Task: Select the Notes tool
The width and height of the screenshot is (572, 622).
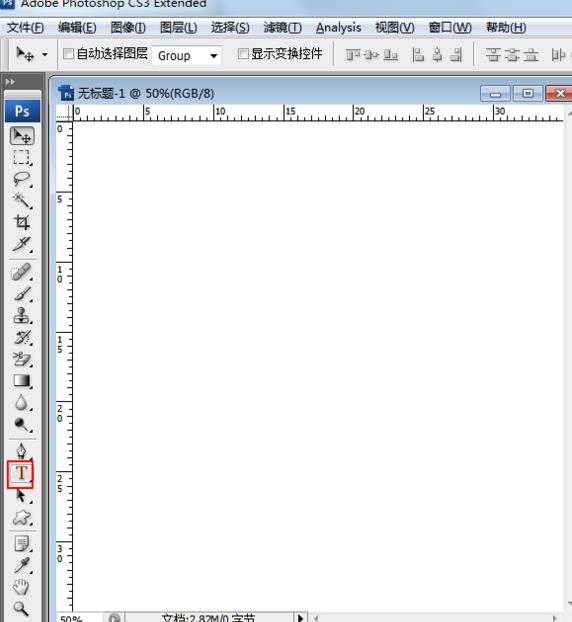Action: (x=22, y=544)
